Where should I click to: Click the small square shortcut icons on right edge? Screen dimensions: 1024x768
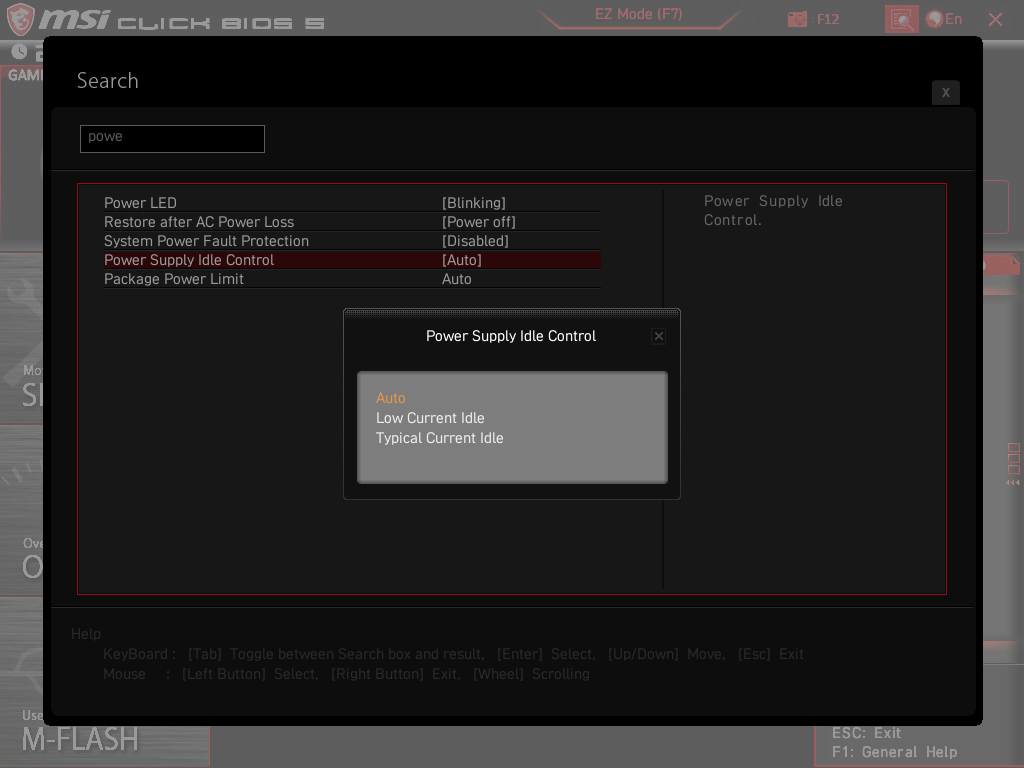point(1014,460)
